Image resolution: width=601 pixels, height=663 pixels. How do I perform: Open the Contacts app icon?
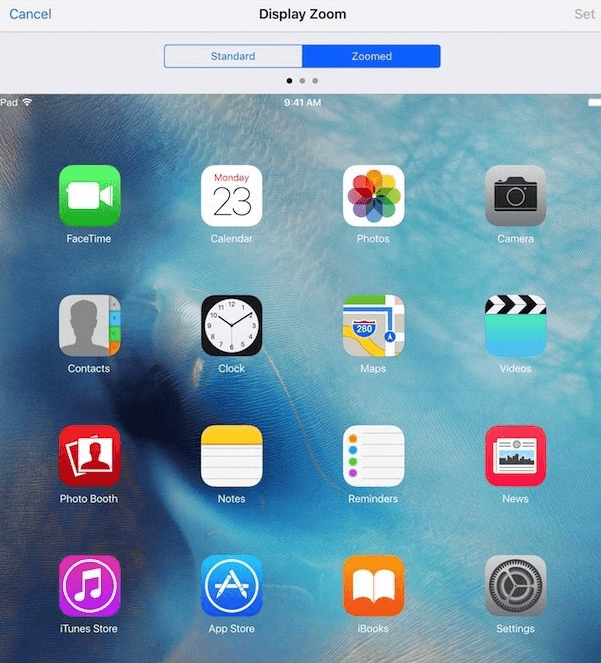point(90,326)
